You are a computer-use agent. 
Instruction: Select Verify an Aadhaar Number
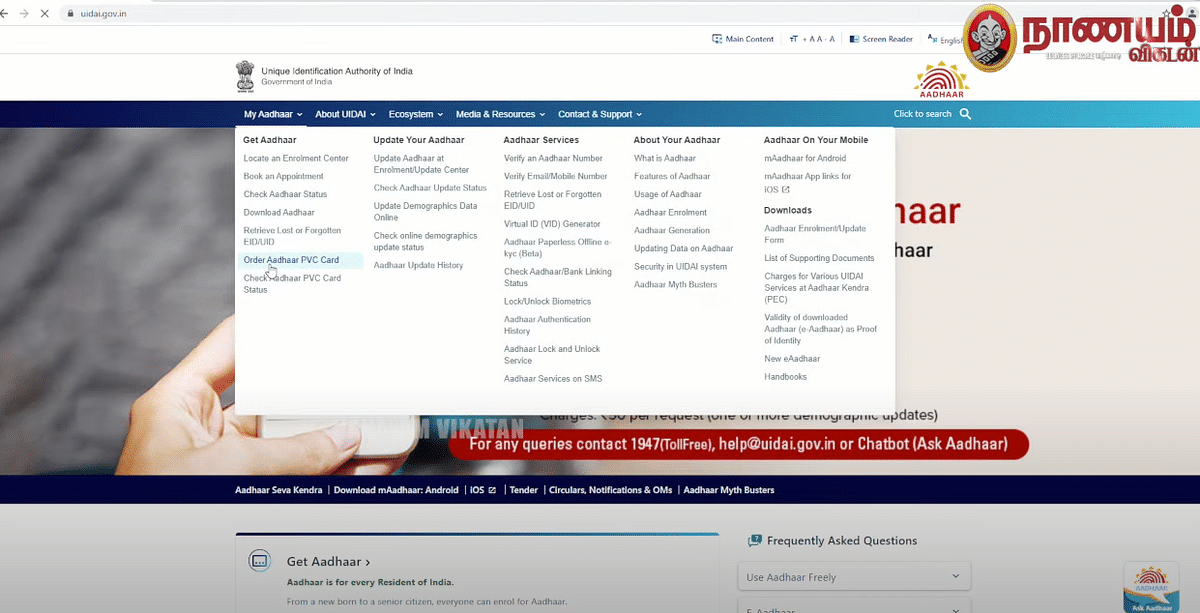[553, 158]
